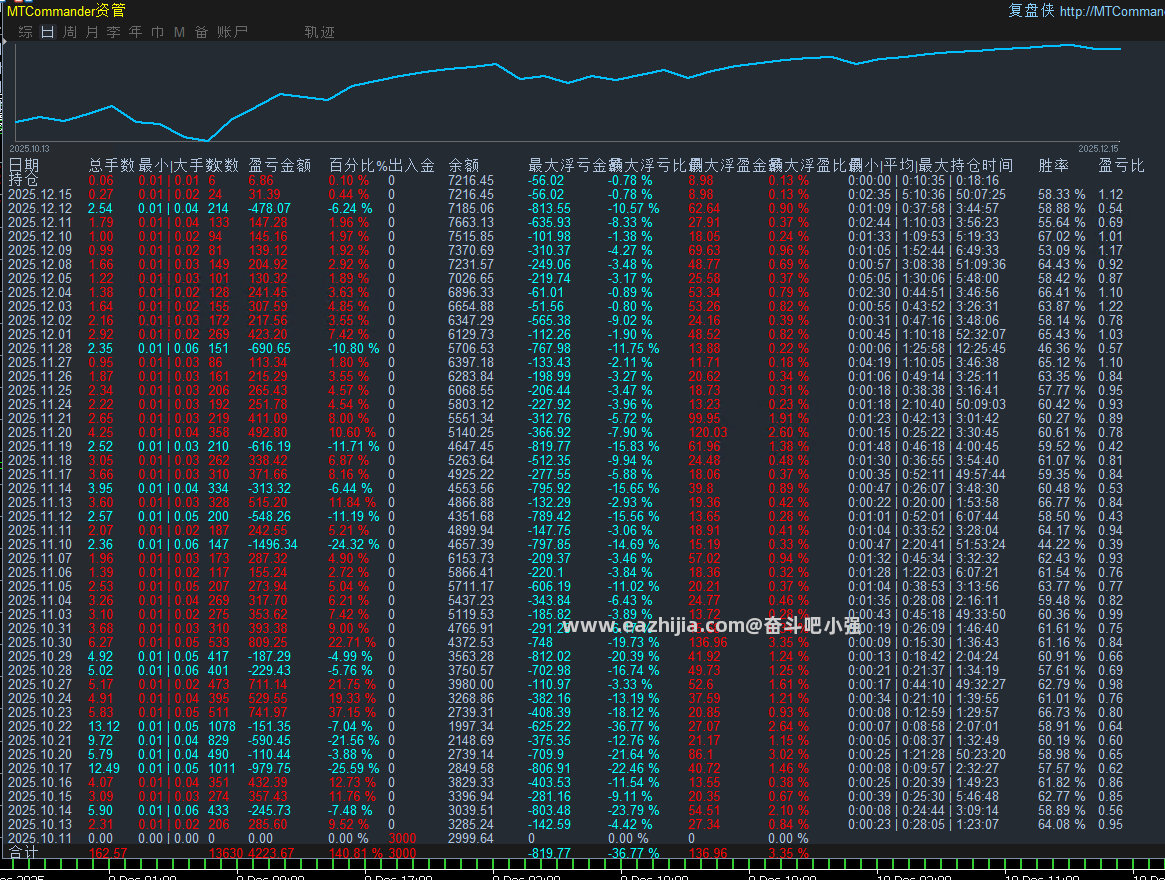1165x880 pixels.
Task: Click the 2025.10.30 date cell
Action: (40, 642)
